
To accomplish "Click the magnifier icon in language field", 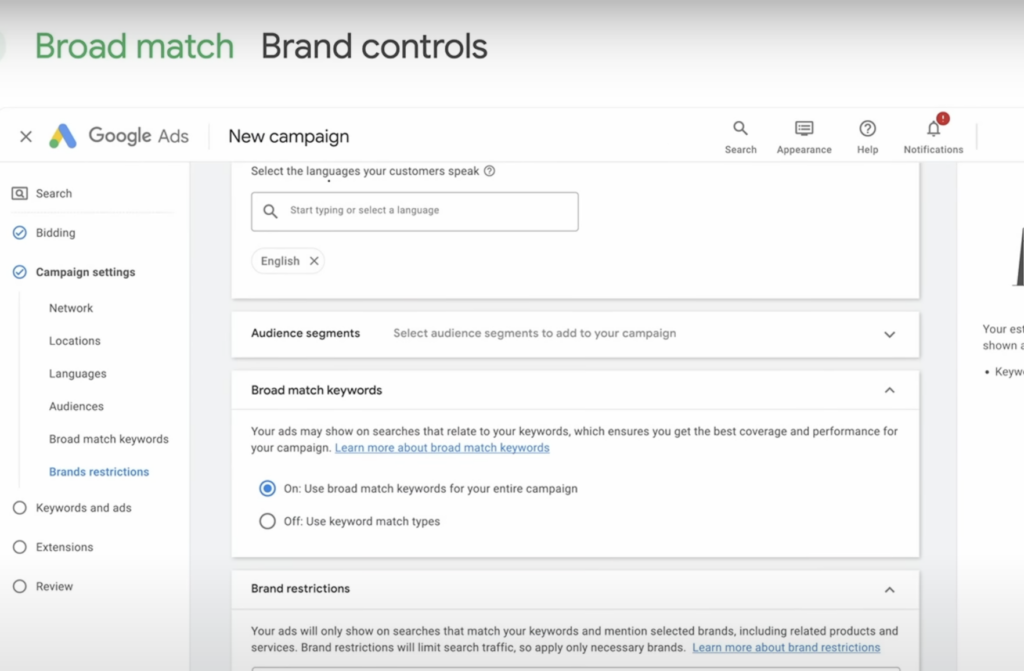I will click(270, 211).
